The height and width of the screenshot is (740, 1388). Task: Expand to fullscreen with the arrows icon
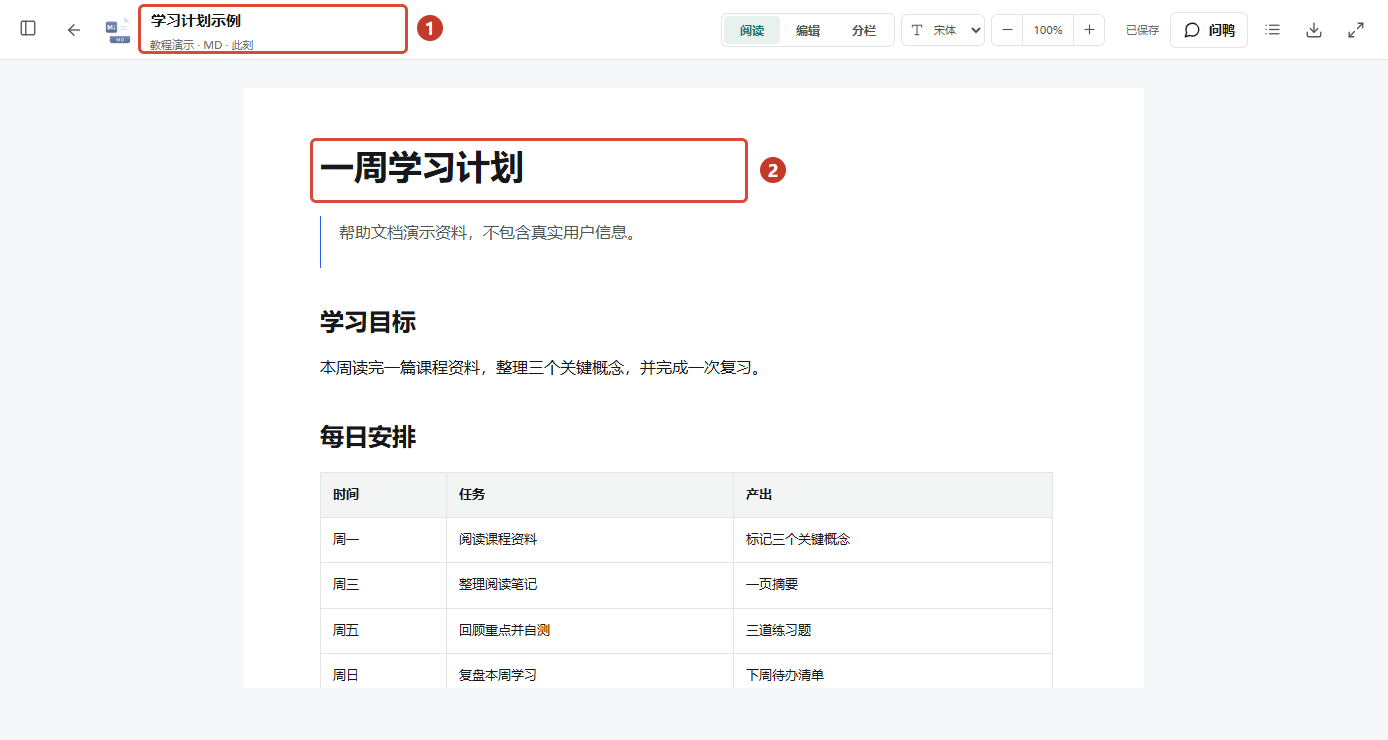tap(1356, 30)
